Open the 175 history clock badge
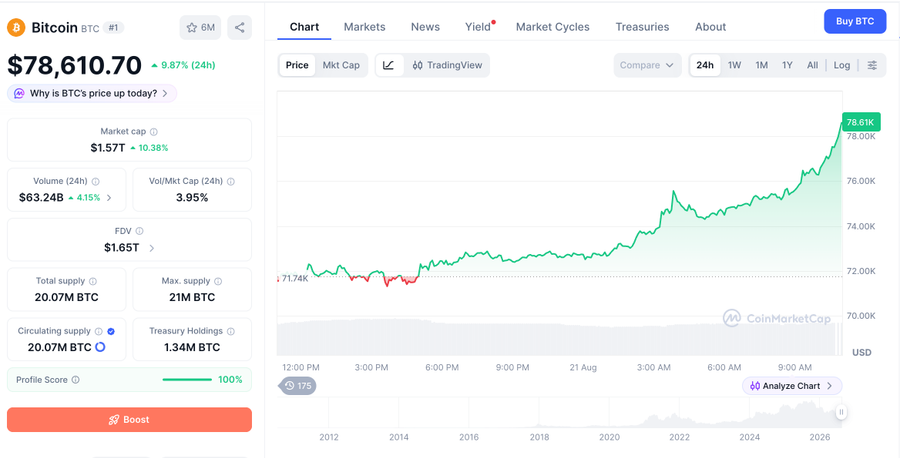900x458 pixels. click(298, 386)
